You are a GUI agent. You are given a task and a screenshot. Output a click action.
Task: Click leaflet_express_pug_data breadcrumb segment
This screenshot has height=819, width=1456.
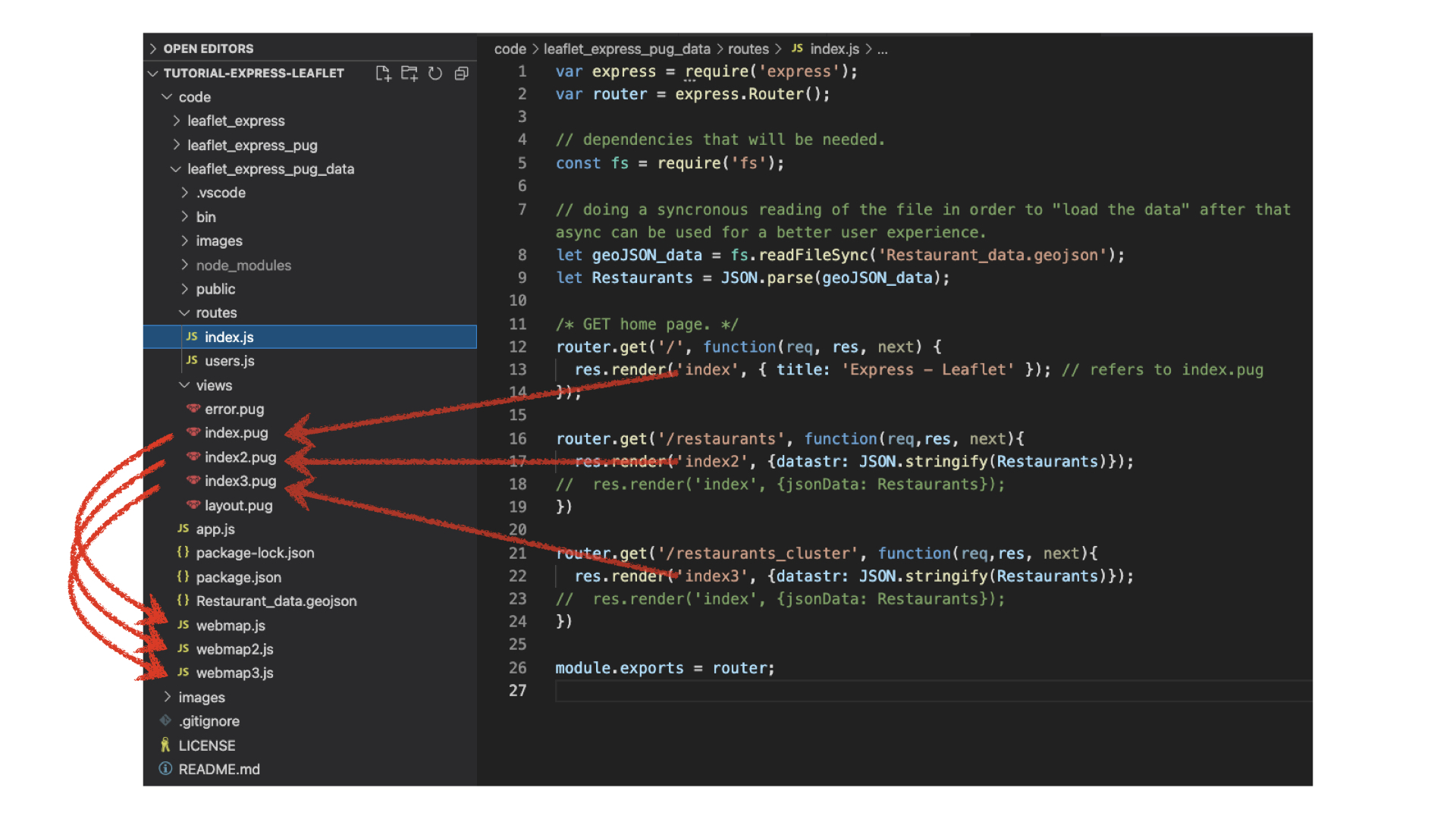[626, 49]
